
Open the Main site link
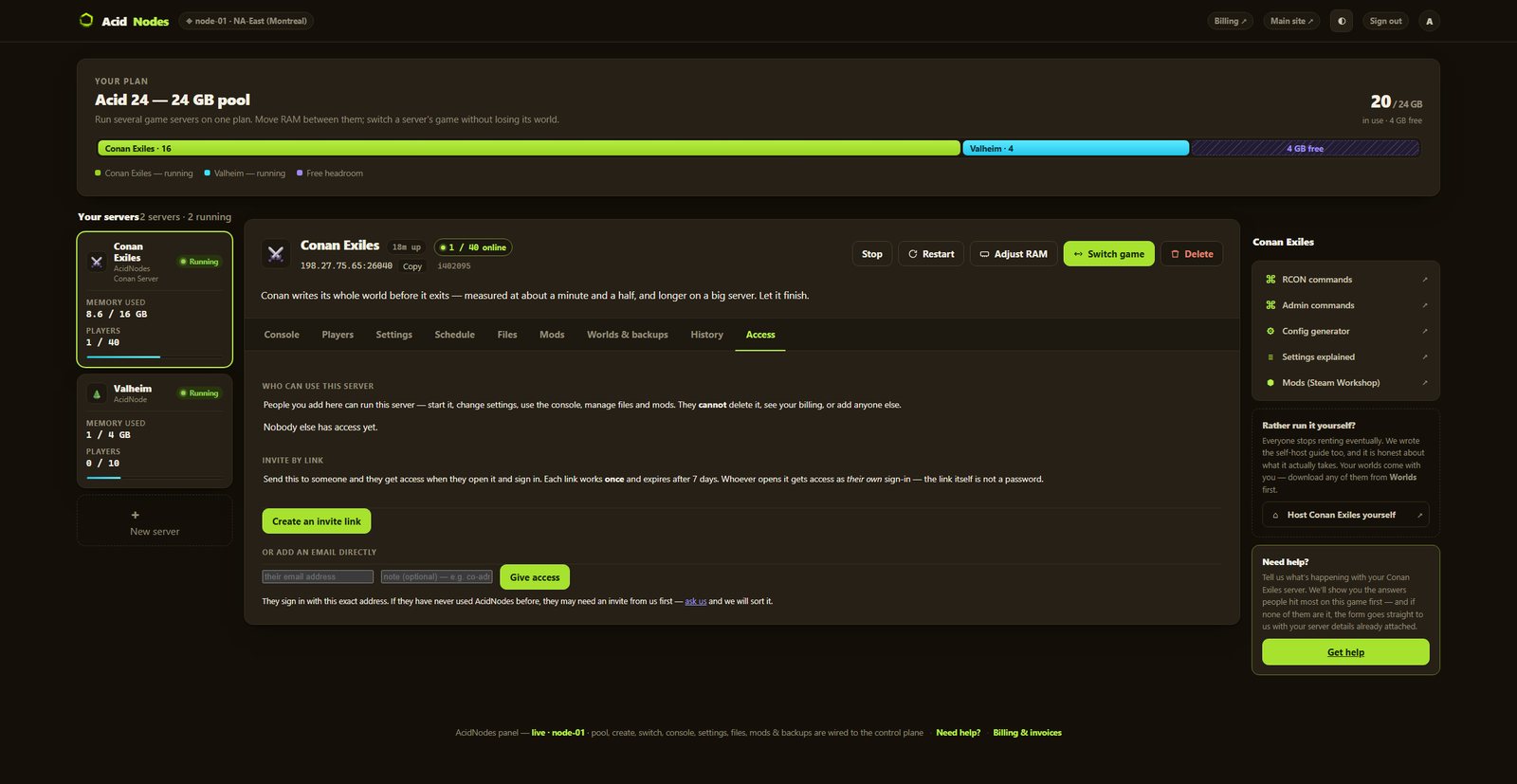[1291, 21]
